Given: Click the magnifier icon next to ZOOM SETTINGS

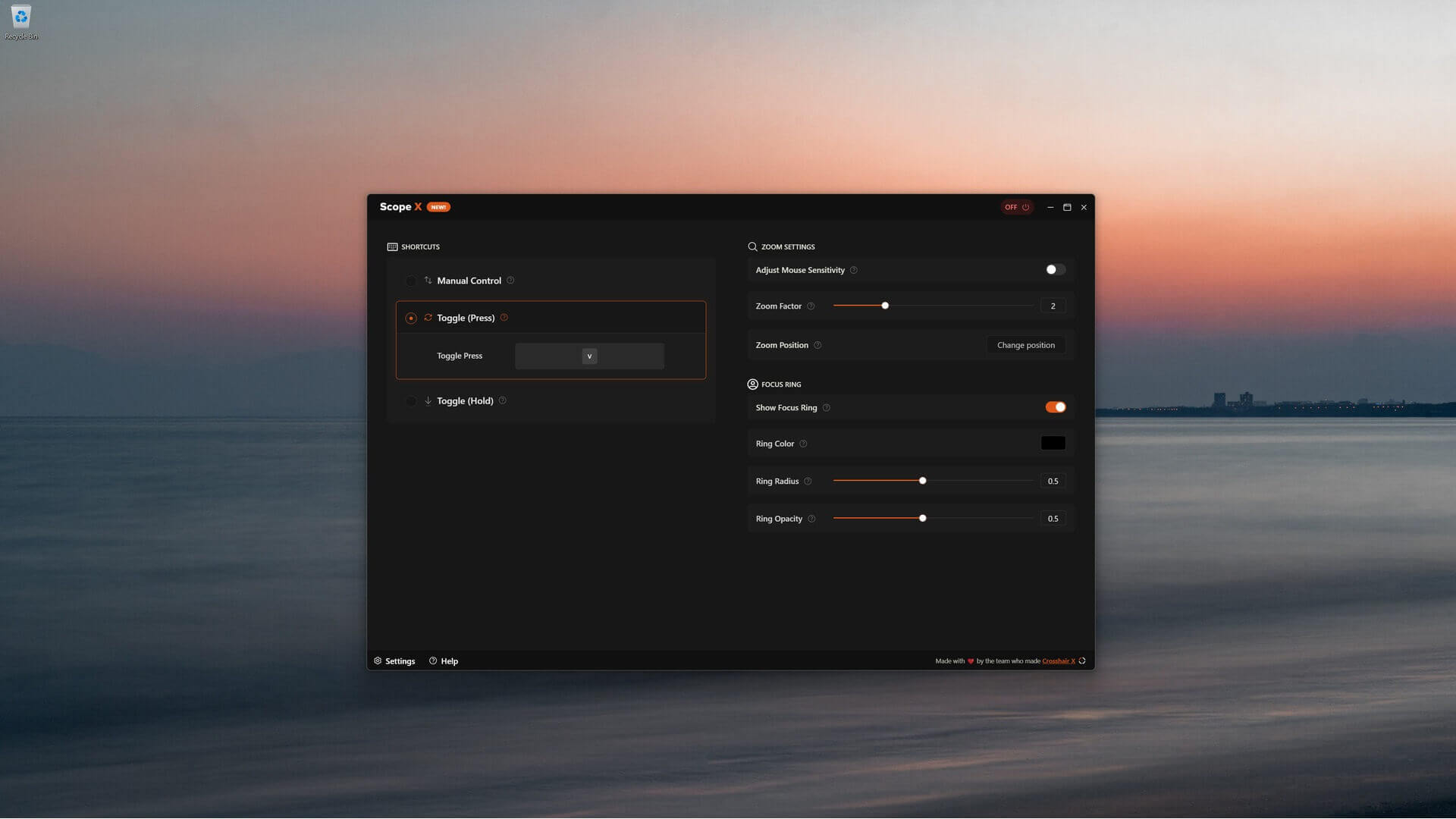Looking at the screenshot, I should (752, 246).
